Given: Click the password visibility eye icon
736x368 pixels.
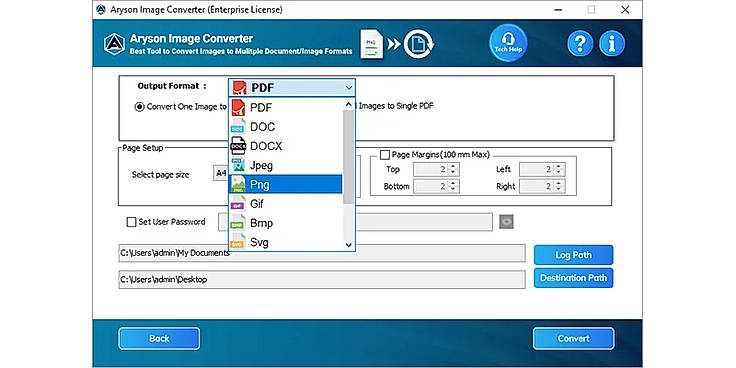Looking at the screenshot, I should tap(506, 222).
